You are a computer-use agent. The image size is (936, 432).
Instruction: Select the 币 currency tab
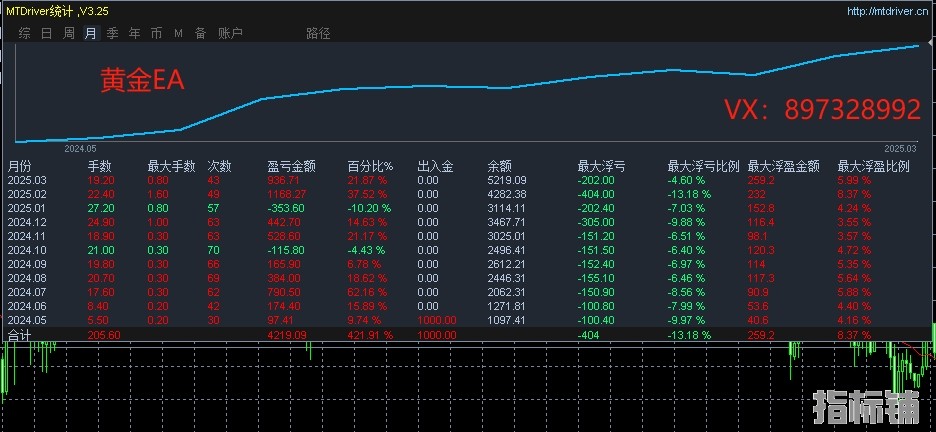(x=156, y=33)
